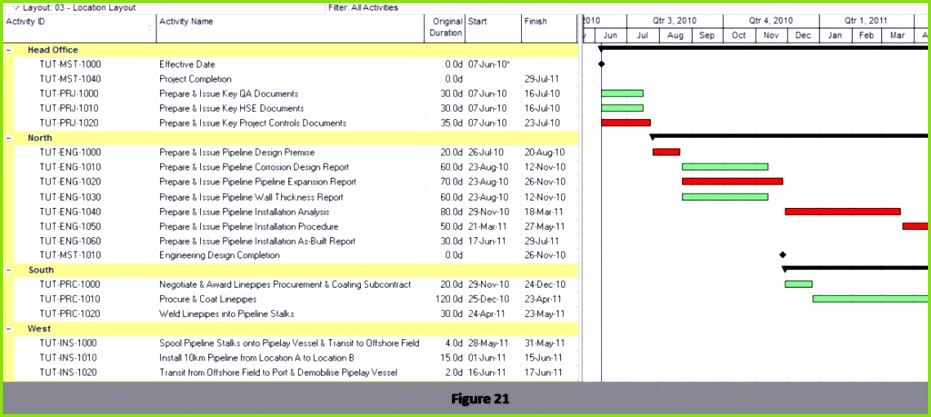The image size is (931, 417).
Task: Click the Engineering Design Completion milestone diamond
Action: 783,255
